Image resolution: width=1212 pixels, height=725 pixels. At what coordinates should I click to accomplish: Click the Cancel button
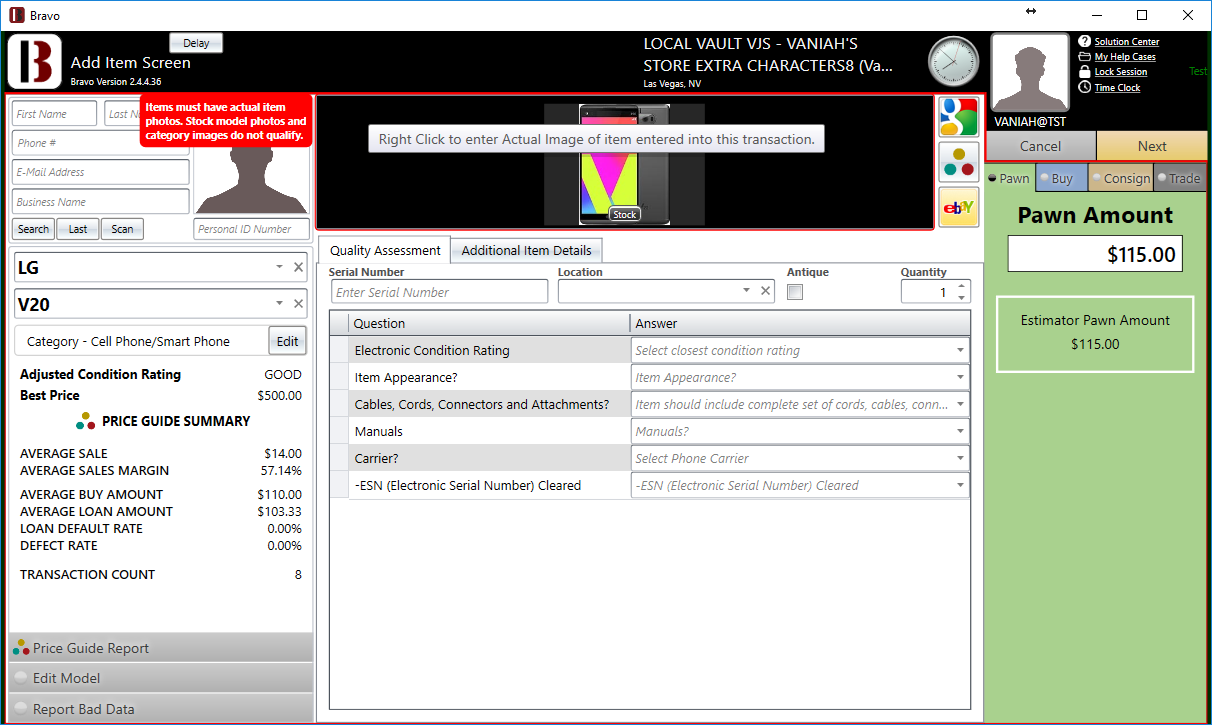pyautogui.click(x=1040, y=146)
